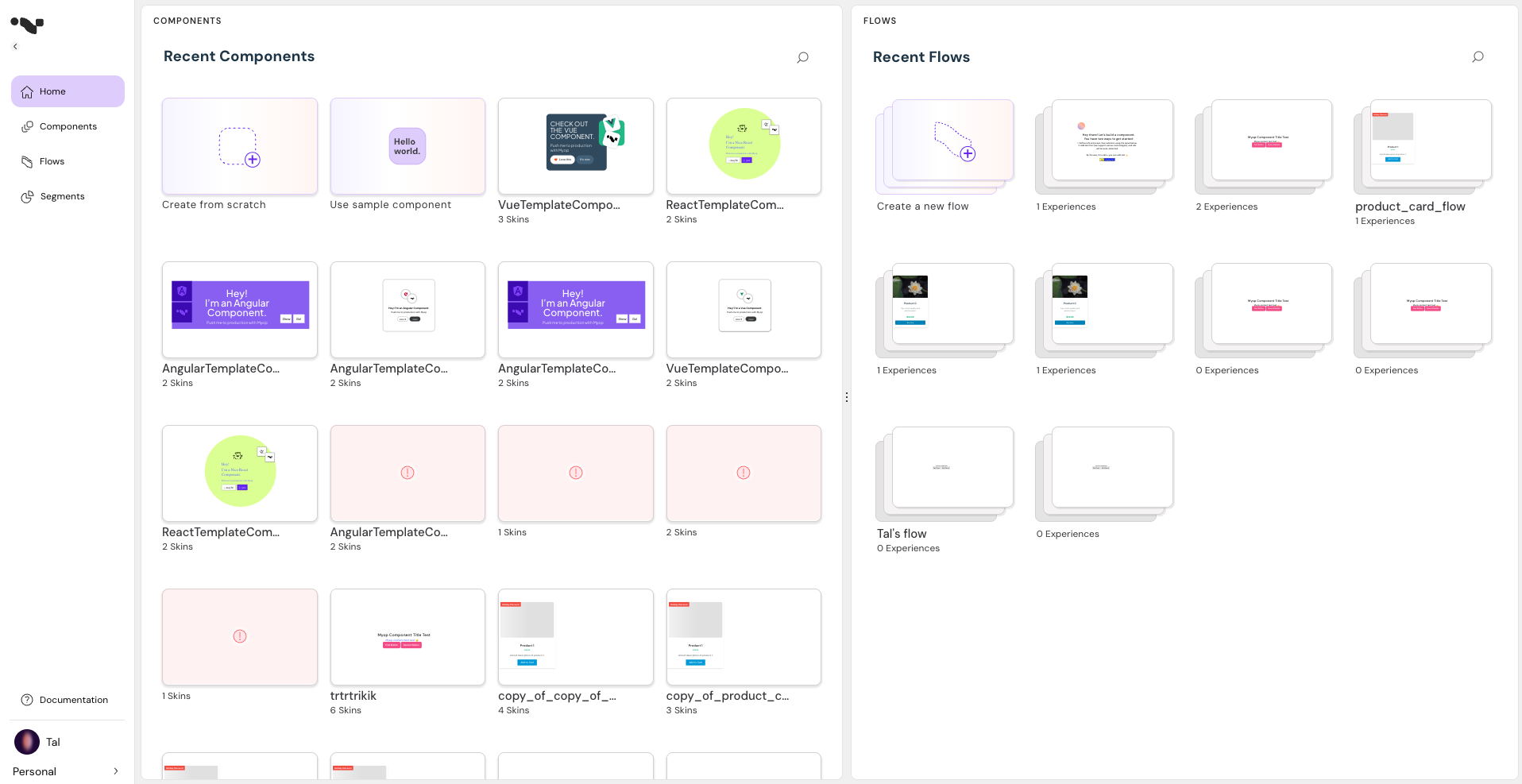Search recent components with the magnifier icon
The width and height of the screenshot is (1522, 784).
pyautogui.click(x=803, y=57)
